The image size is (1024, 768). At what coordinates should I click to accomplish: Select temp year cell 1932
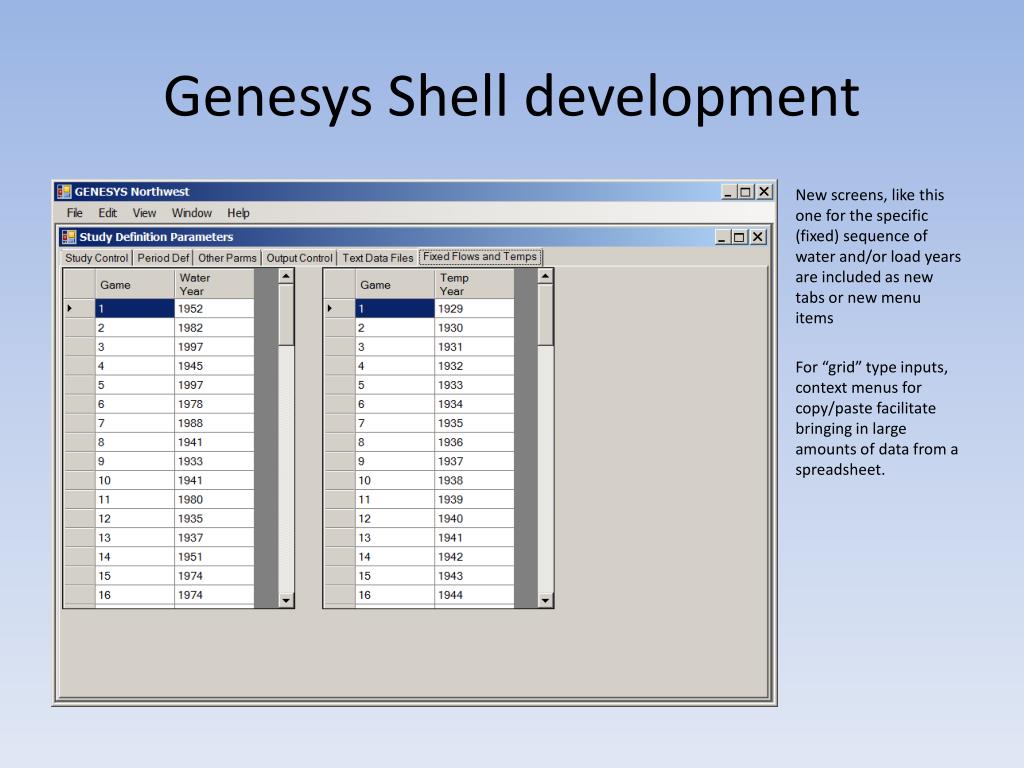pyautogui.click(x=474, y=366)
